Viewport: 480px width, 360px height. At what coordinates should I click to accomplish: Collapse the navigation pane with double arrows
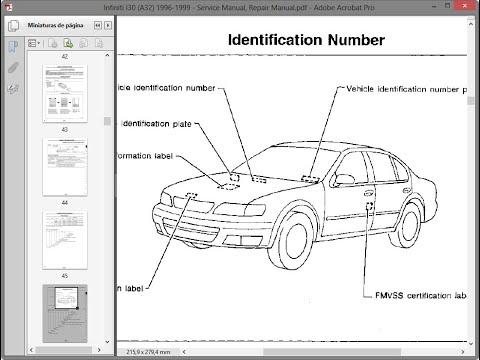pos(98,25)
